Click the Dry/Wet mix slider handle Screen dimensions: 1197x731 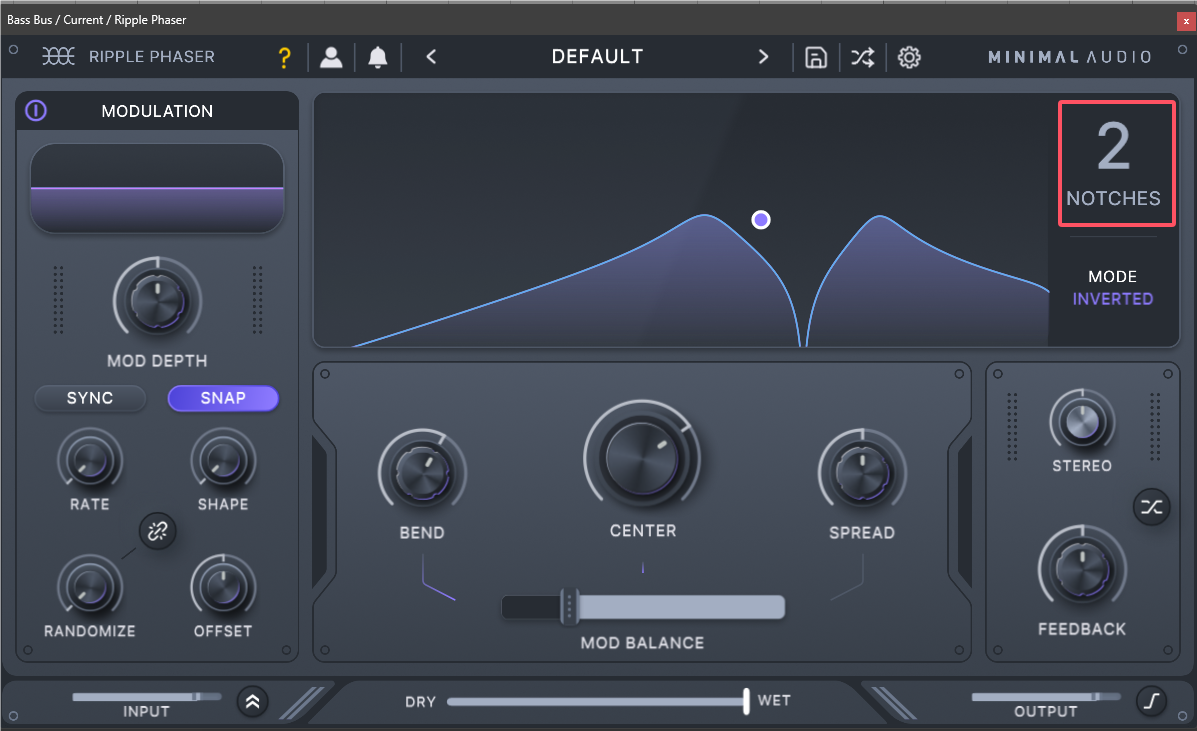click(746, 701)
